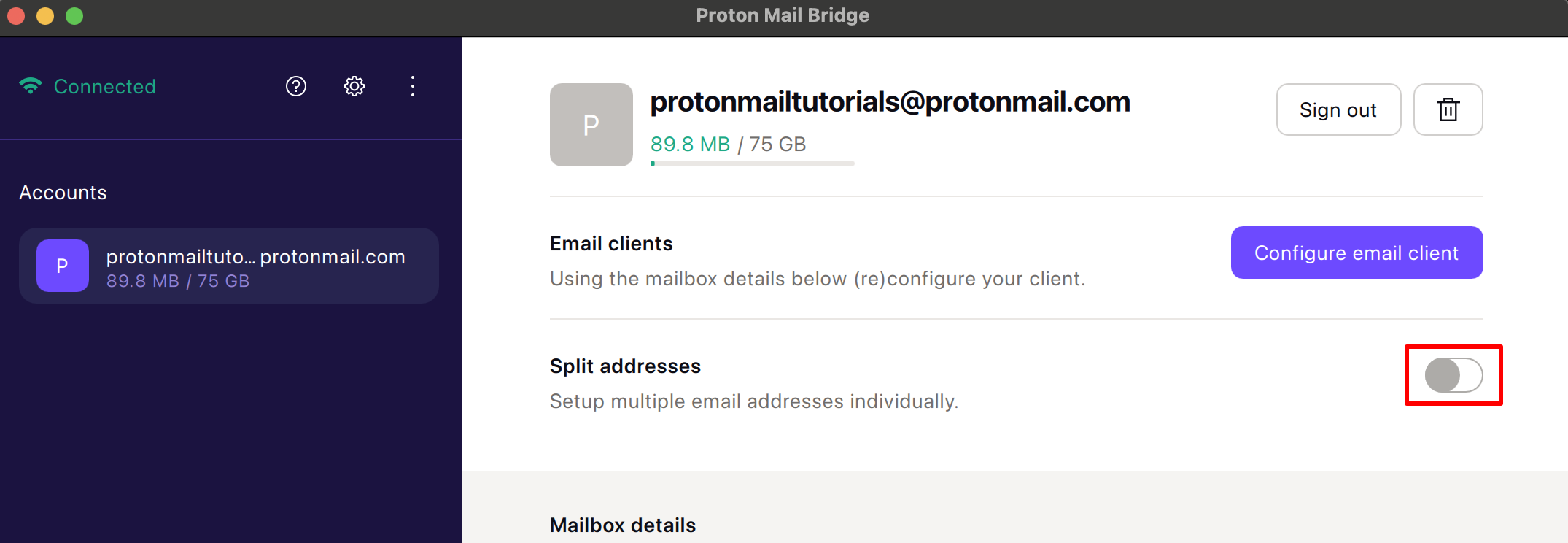Click the Wi-Fi connection status icon
The height and width of the screenshot is (543, 1568).
[x=29, y=85]
